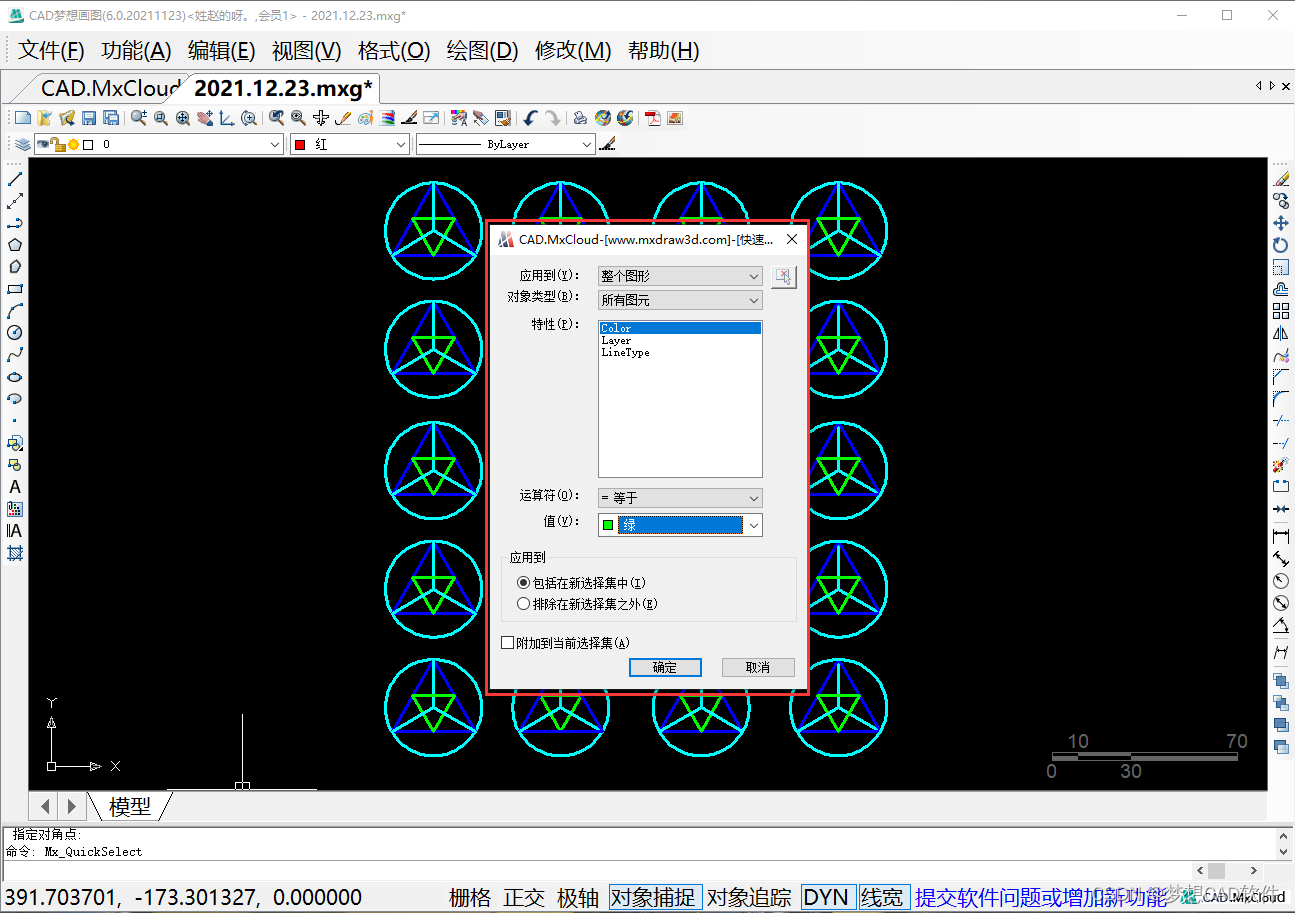This screenshot has height=913, width=1295.
Task: Toggle 线宽 lineweight in status bar
Action: [x=882, y=897]
